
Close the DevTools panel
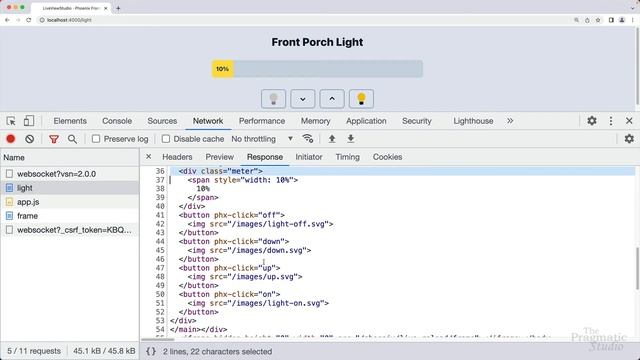click(x=629, y=121)
